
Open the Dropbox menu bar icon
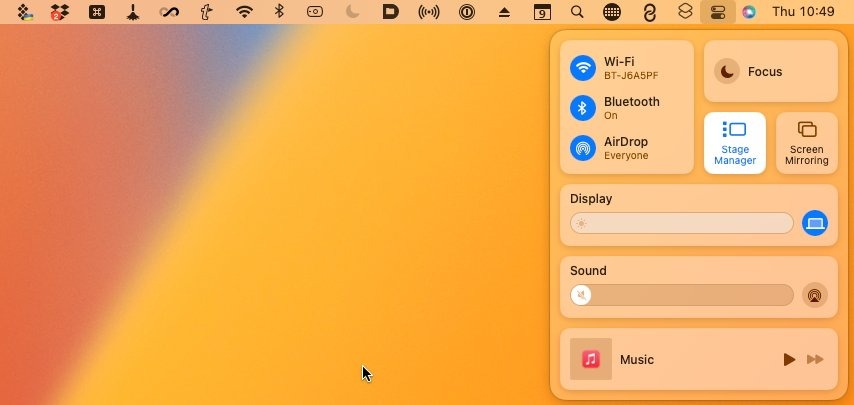pos(60,11)
